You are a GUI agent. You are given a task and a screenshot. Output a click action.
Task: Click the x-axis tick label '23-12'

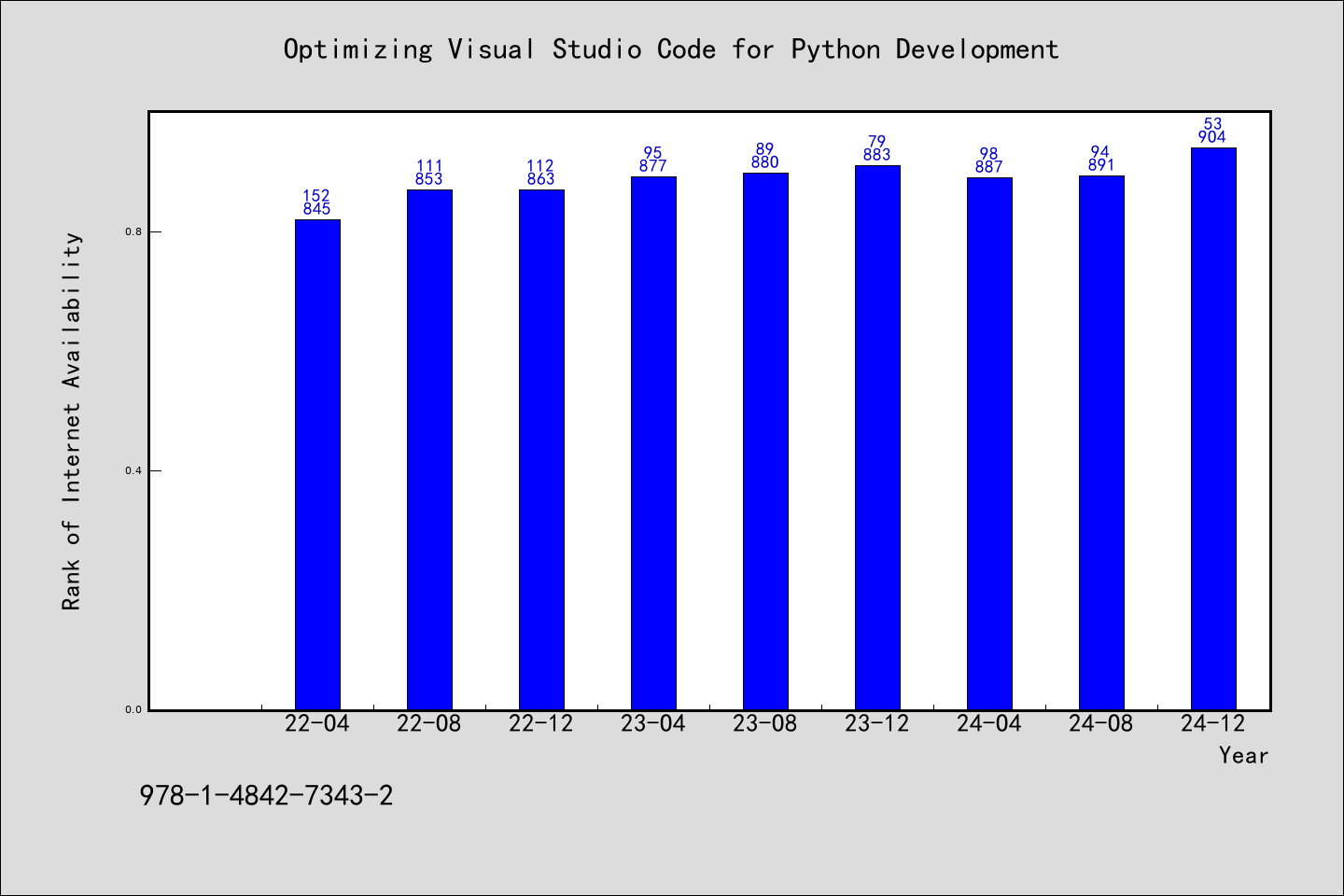[x=877, y=724]
